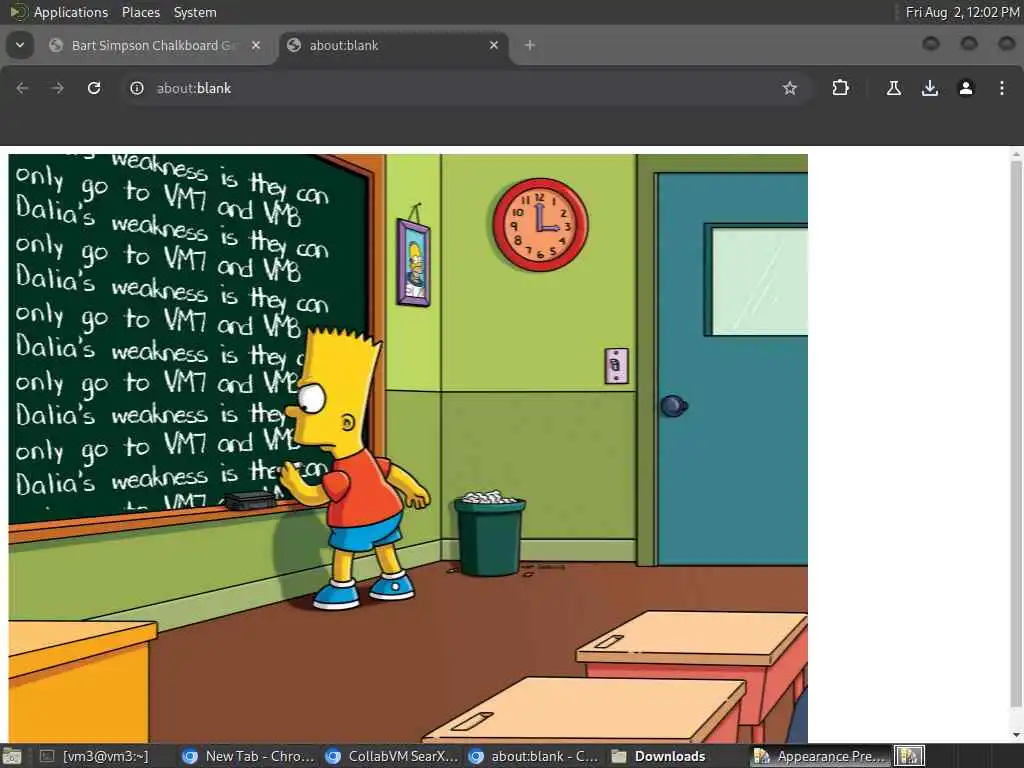This screenshot has height=768, width=1024.
Task: View site information icon in address bar
Action: 136,88
